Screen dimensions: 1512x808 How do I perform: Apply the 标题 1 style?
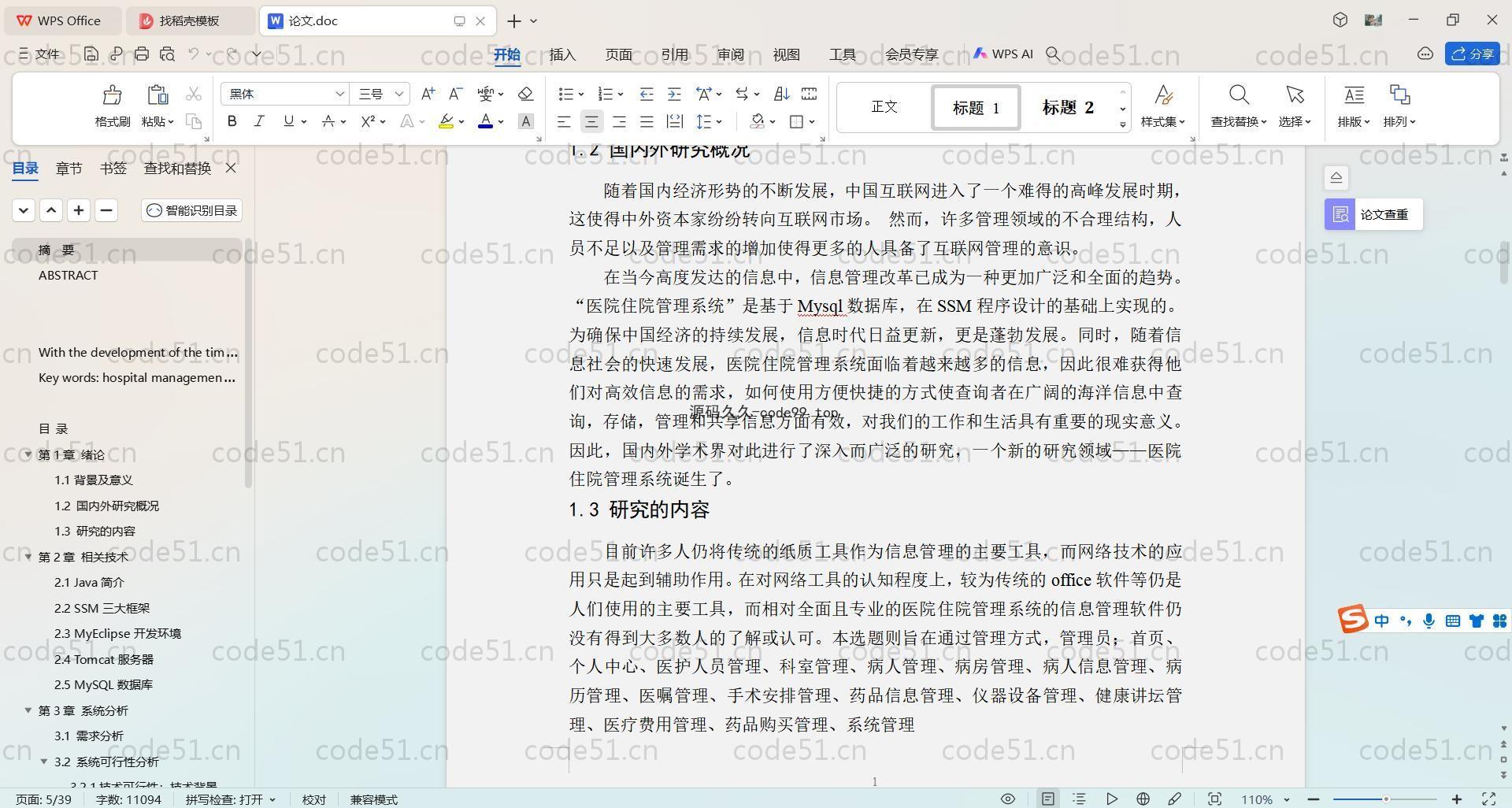tap(976, 107)
